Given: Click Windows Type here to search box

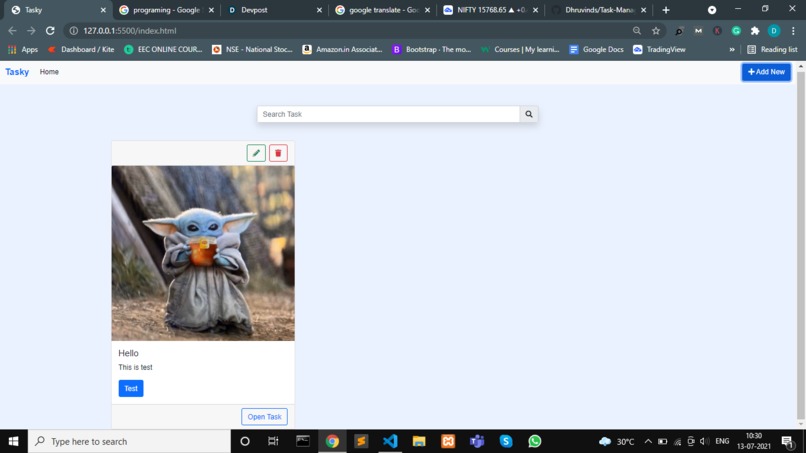Looking at the screenshot, I should (x=130, y=441).
